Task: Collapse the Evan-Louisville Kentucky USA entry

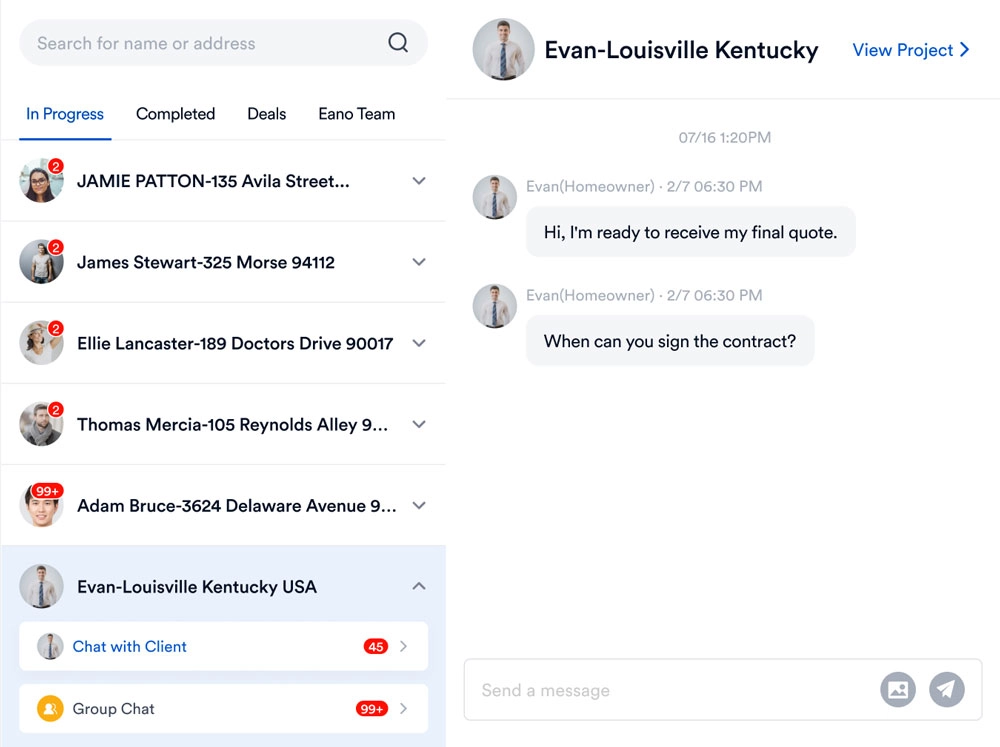Action: coord(419,586)
